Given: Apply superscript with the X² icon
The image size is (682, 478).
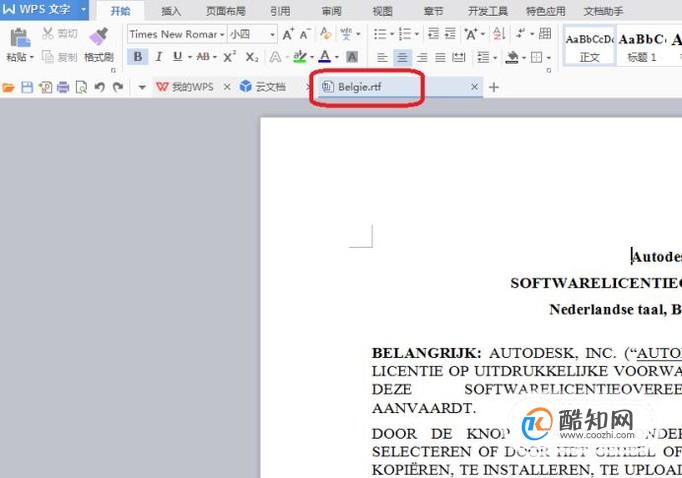Looking at the screenshot, I should (x=229, y=57).
